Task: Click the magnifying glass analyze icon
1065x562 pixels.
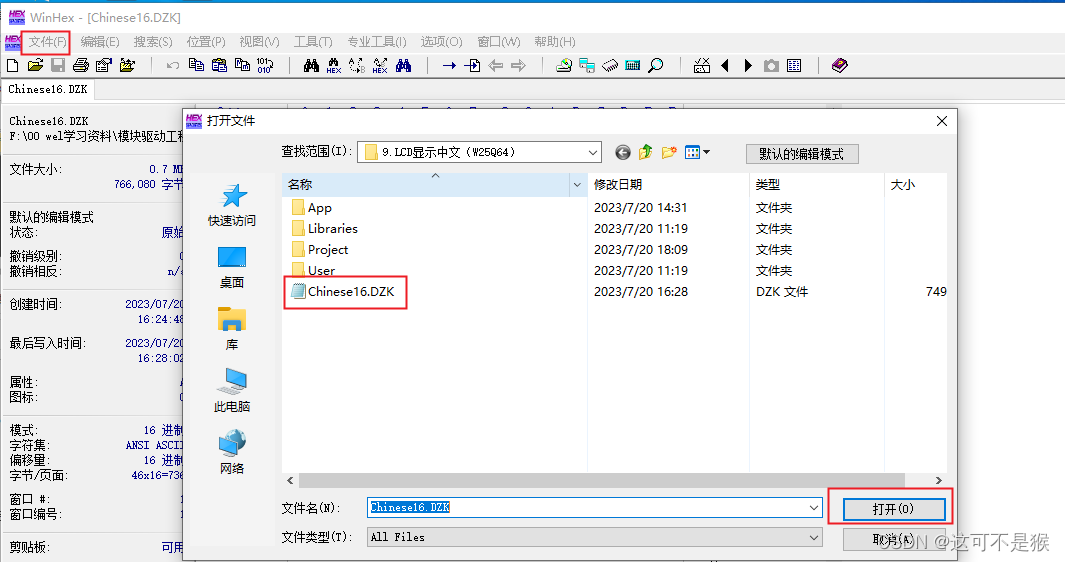Action: pyautogui.click(x=655, y=65)
